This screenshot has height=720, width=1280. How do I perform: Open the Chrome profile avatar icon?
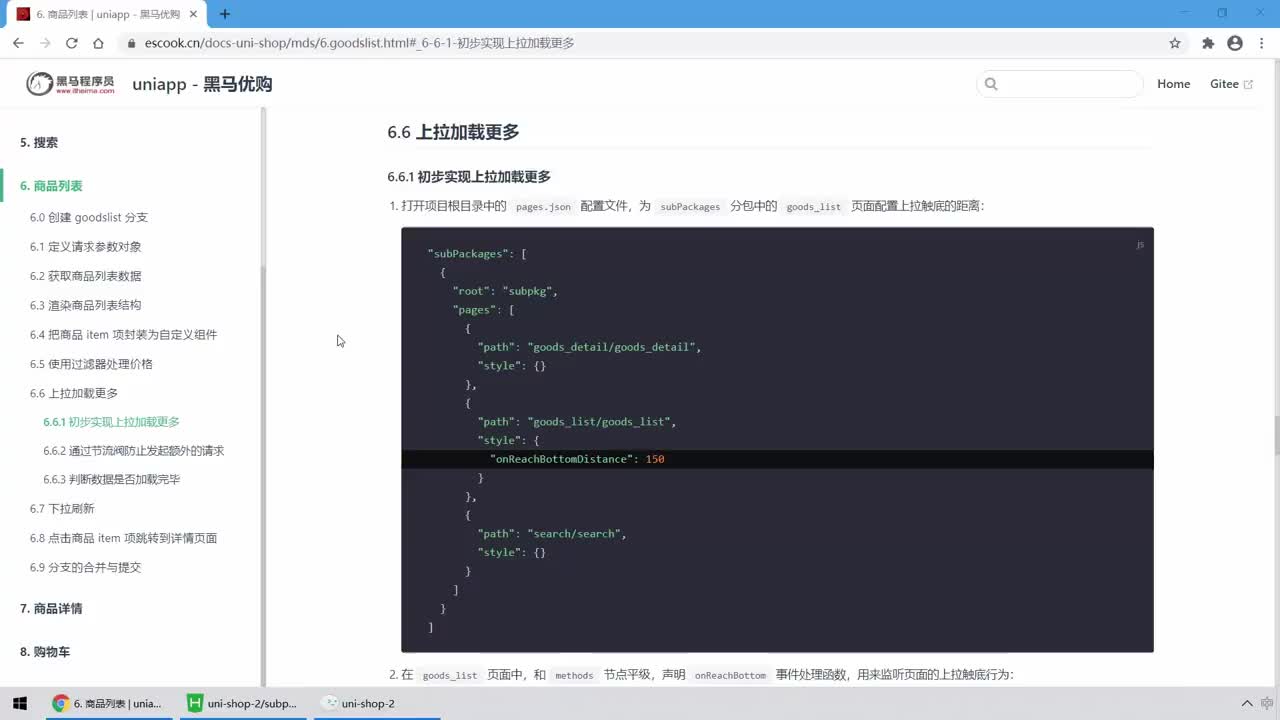coord(1235,43)
